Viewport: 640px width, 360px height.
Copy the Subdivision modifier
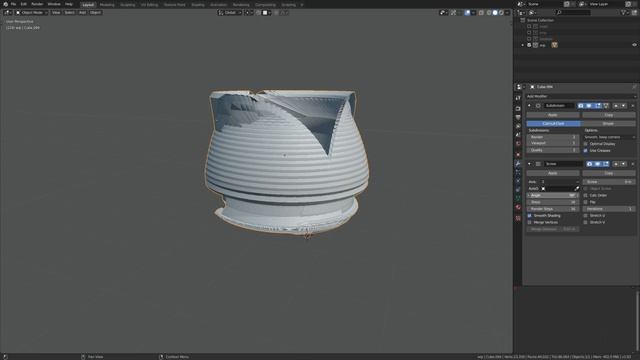(609, 115)
